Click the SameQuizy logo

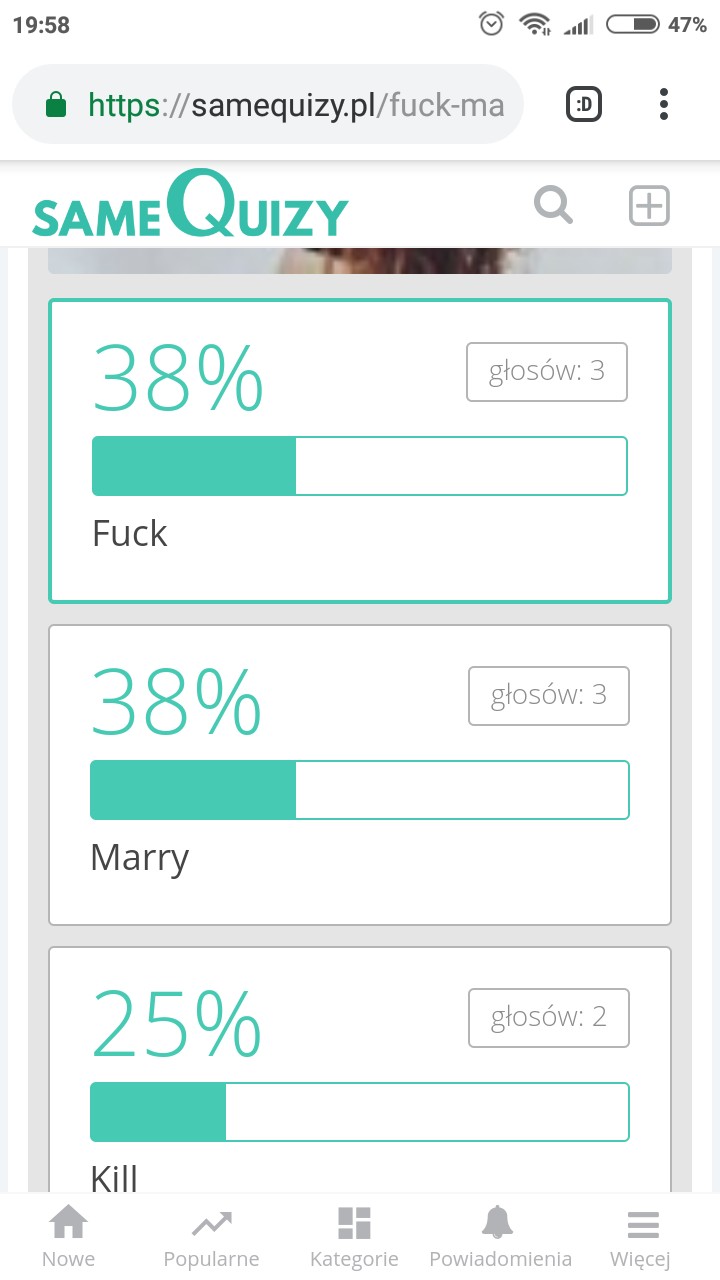(190, 206)
